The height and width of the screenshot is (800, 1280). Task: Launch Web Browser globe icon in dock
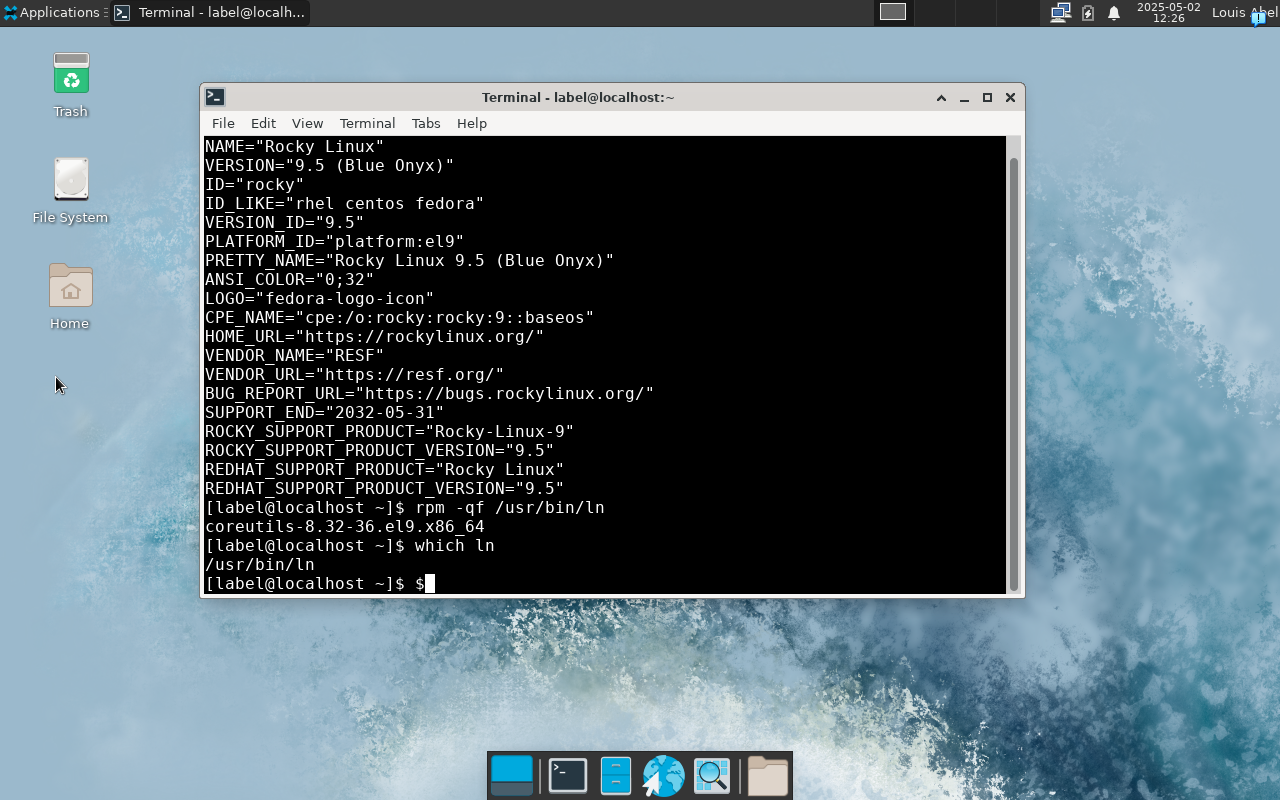663,776
